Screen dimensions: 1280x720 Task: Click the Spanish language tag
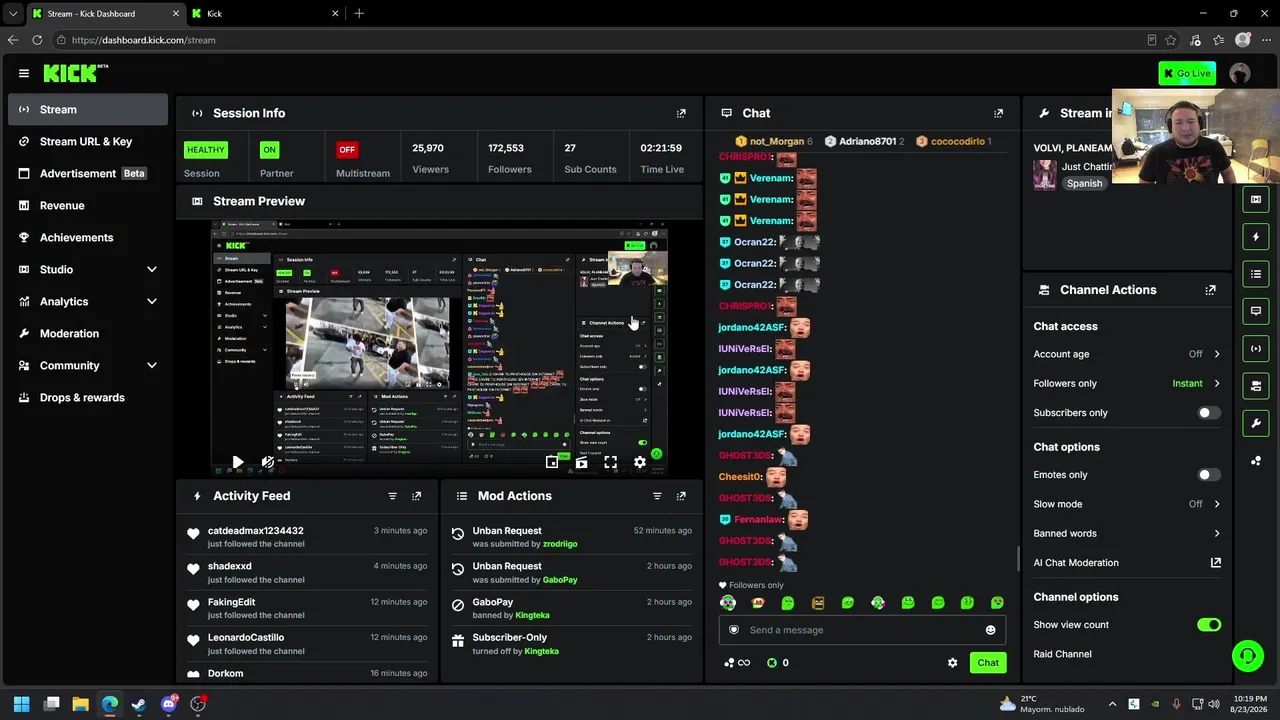1084,184
